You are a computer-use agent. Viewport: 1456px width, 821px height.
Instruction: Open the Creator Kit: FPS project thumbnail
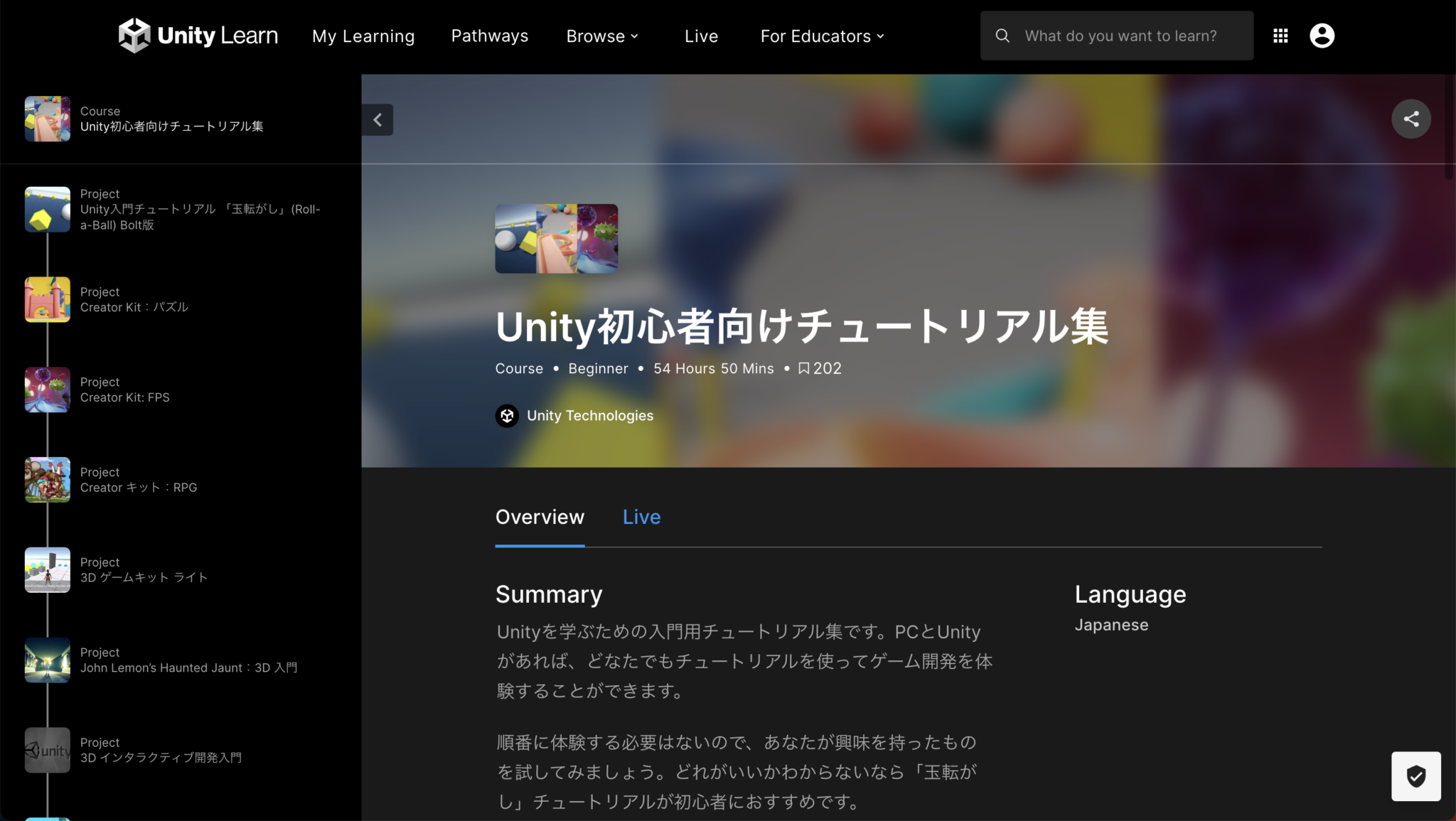click(47, 390)
